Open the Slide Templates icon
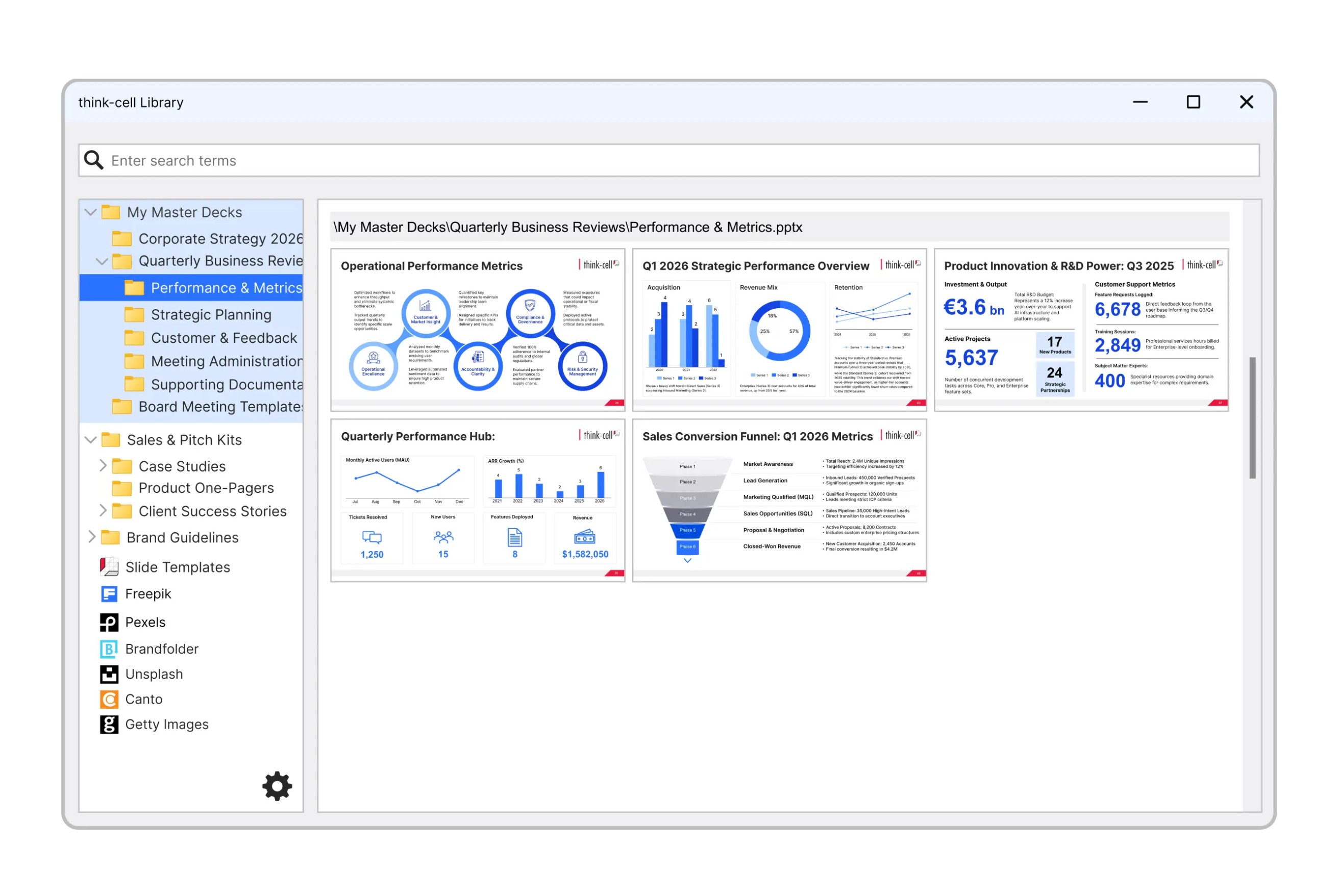1339x896 pixels. pyautogui.click(x=109, y=567)
